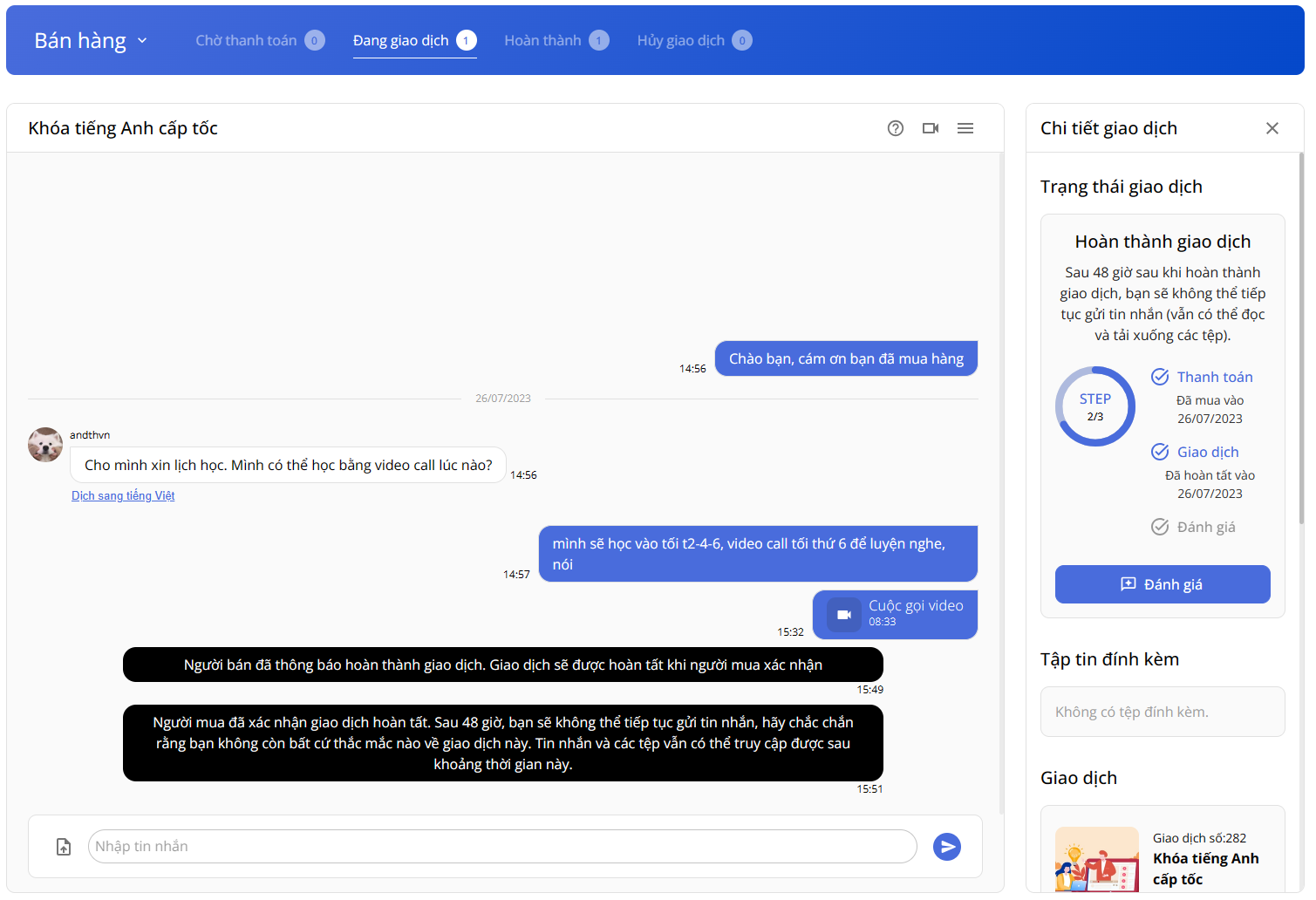Viewport: 1316px width, 900px height.
Task: Go to Hủy giao dịch tab
Action: click(x=694, y=40)
